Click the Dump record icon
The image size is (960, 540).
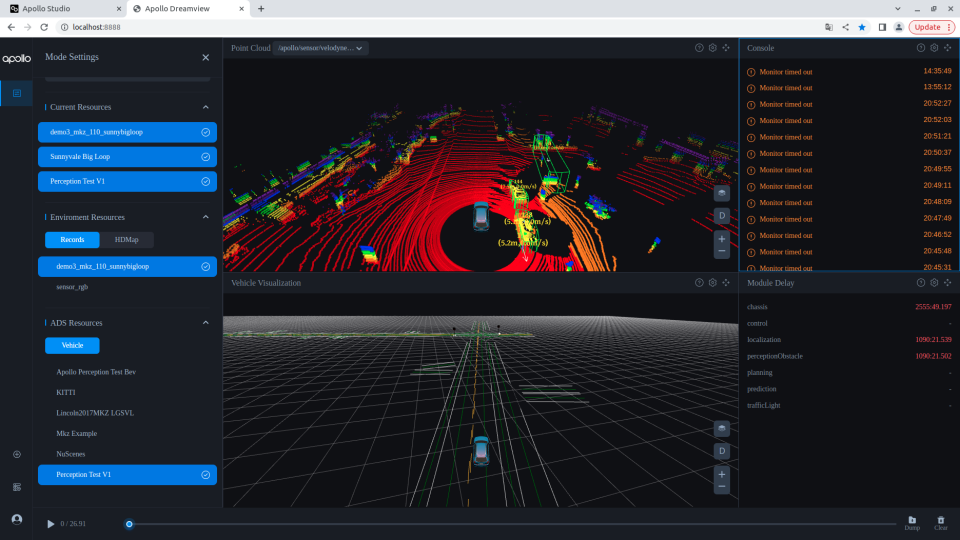click(x=912, y=520)
